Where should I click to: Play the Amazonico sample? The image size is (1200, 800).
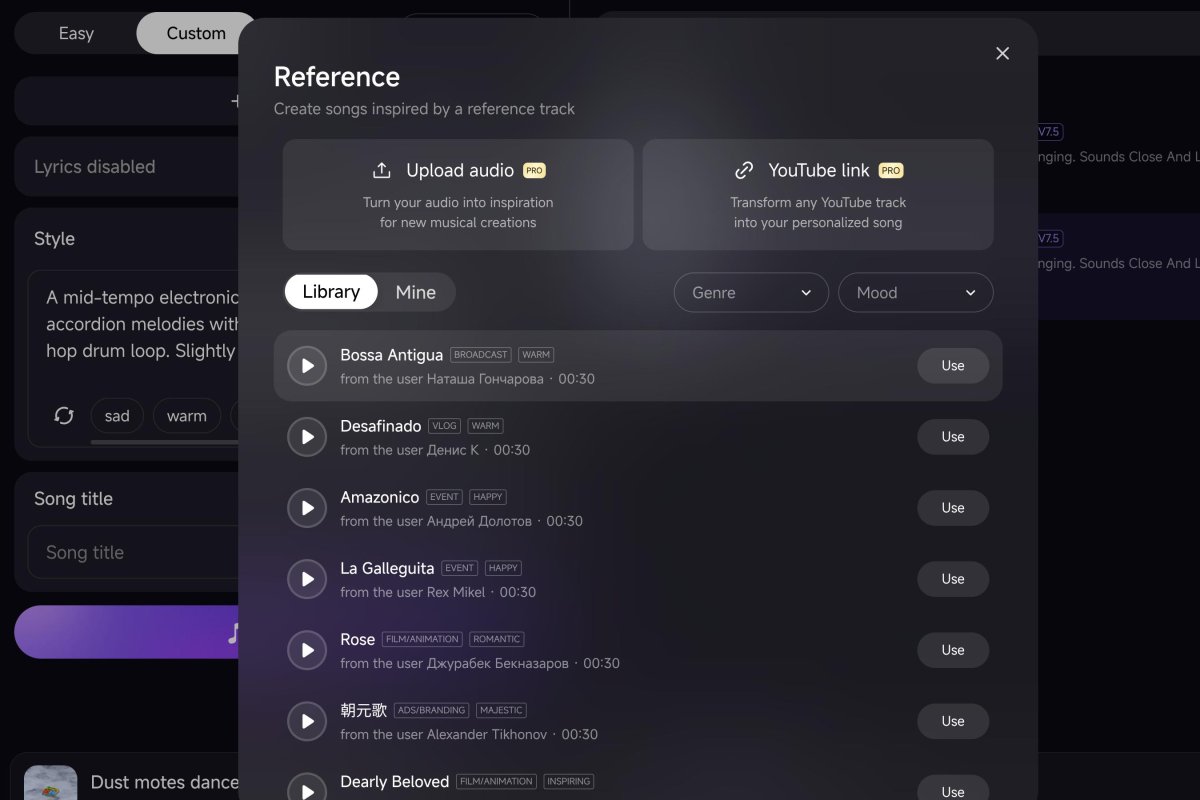[307, 507]
